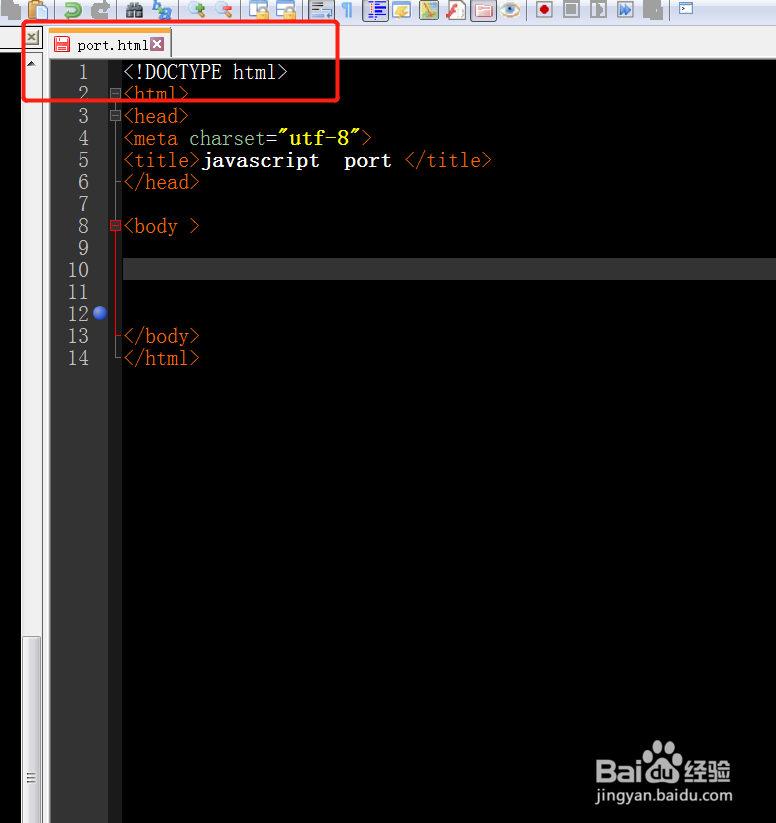Click the blue bookmark on line 12
Image resolution: width=776 pixels, height=823 pixels.
coord(100,313)
